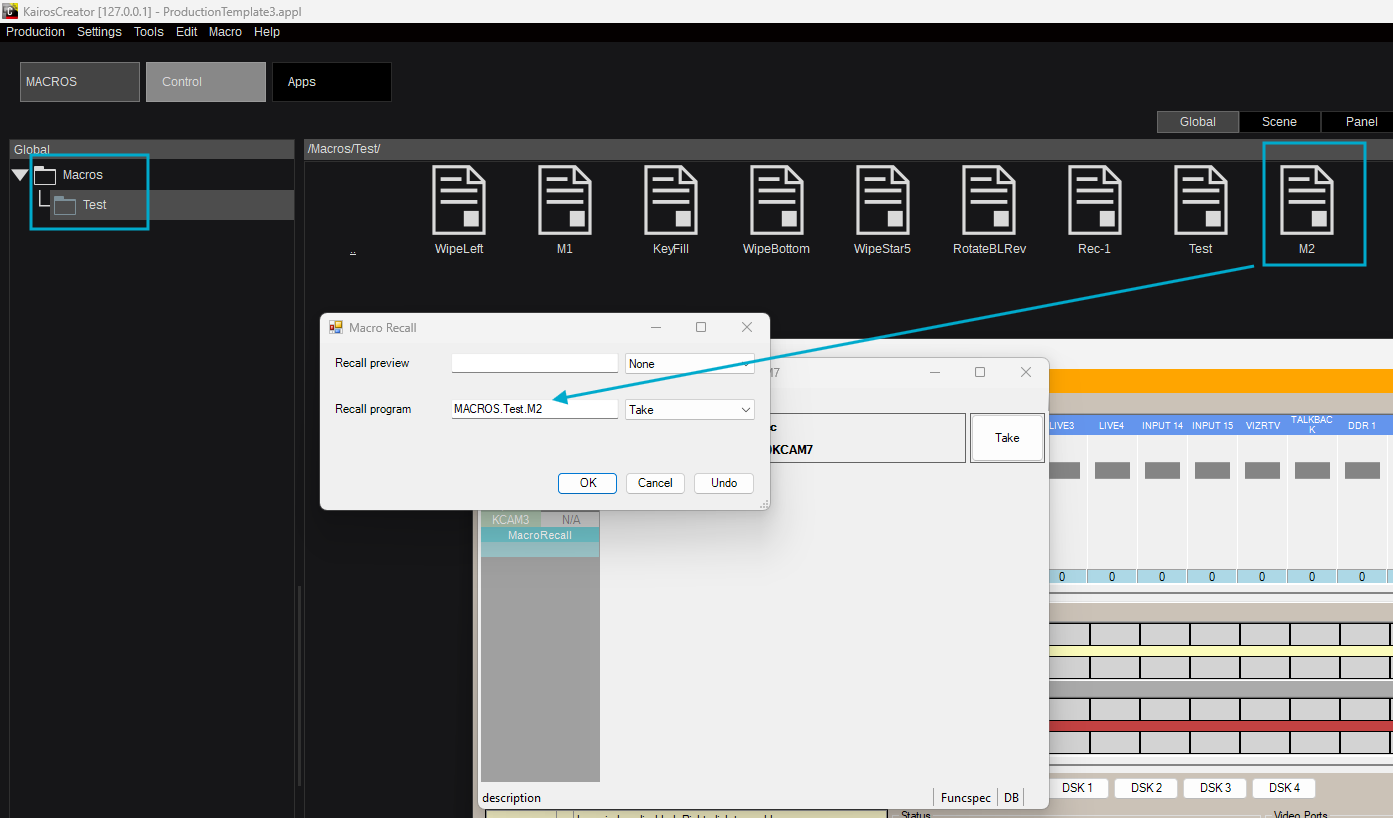
Task: Select the WipeStar5 macro icon
Action: click(x=883, y=200)
